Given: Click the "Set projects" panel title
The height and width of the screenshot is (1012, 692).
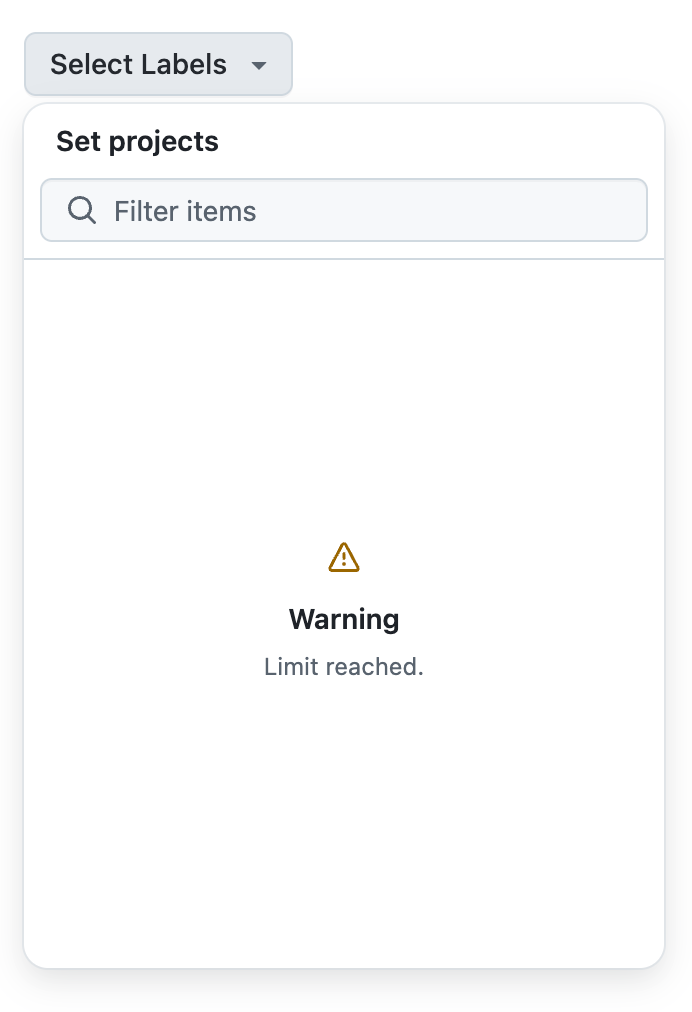Looking at the screenshot, I should (x=137, y=142).
